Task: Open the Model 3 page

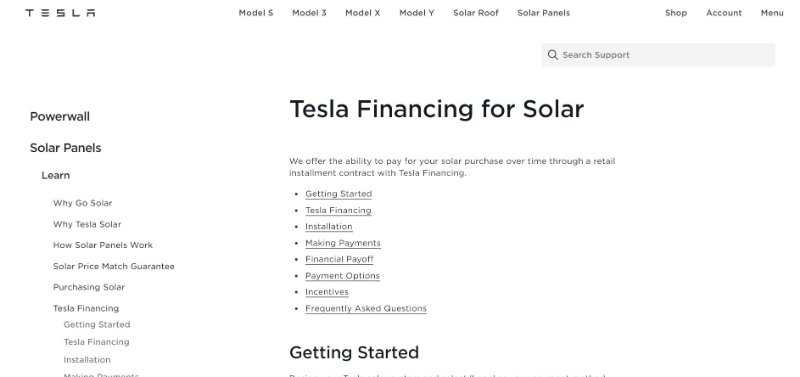Action: tap(309, 13)
